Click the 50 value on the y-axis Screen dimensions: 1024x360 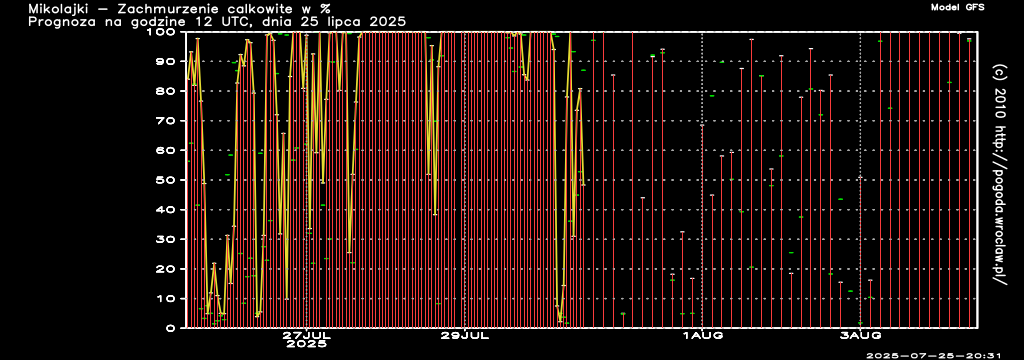169,180
